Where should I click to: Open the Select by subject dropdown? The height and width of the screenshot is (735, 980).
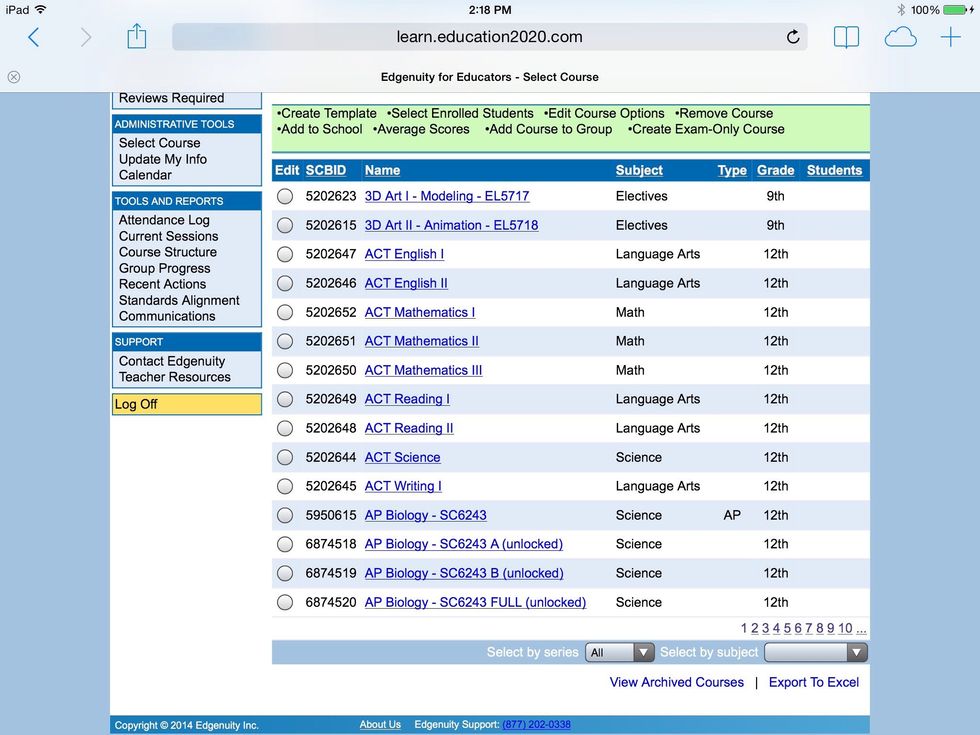815,652
